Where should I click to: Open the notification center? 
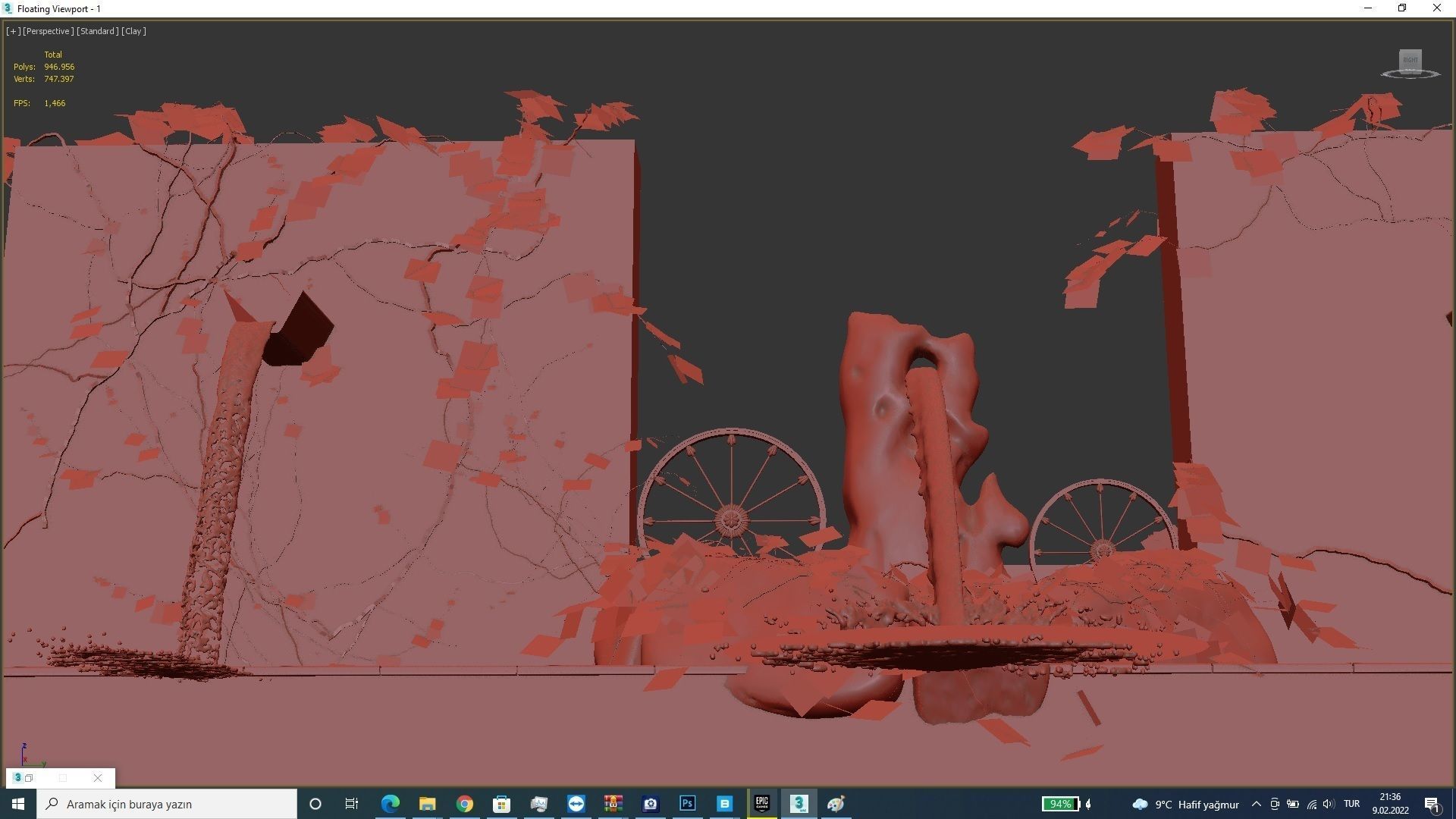click(x=1432, y=804)
